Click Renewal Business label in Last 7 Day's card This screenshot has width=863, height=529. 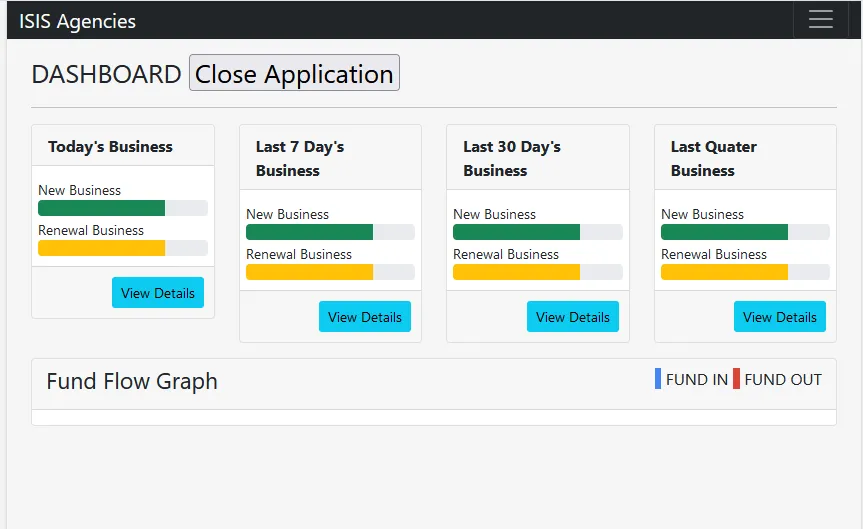299,255
